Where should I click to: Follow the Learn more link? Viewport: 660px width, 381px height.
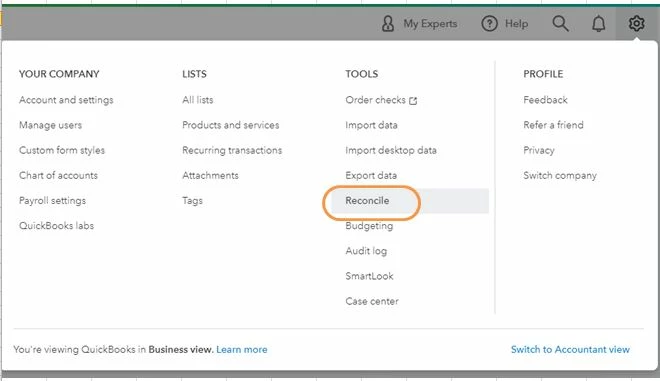point(242,349)
